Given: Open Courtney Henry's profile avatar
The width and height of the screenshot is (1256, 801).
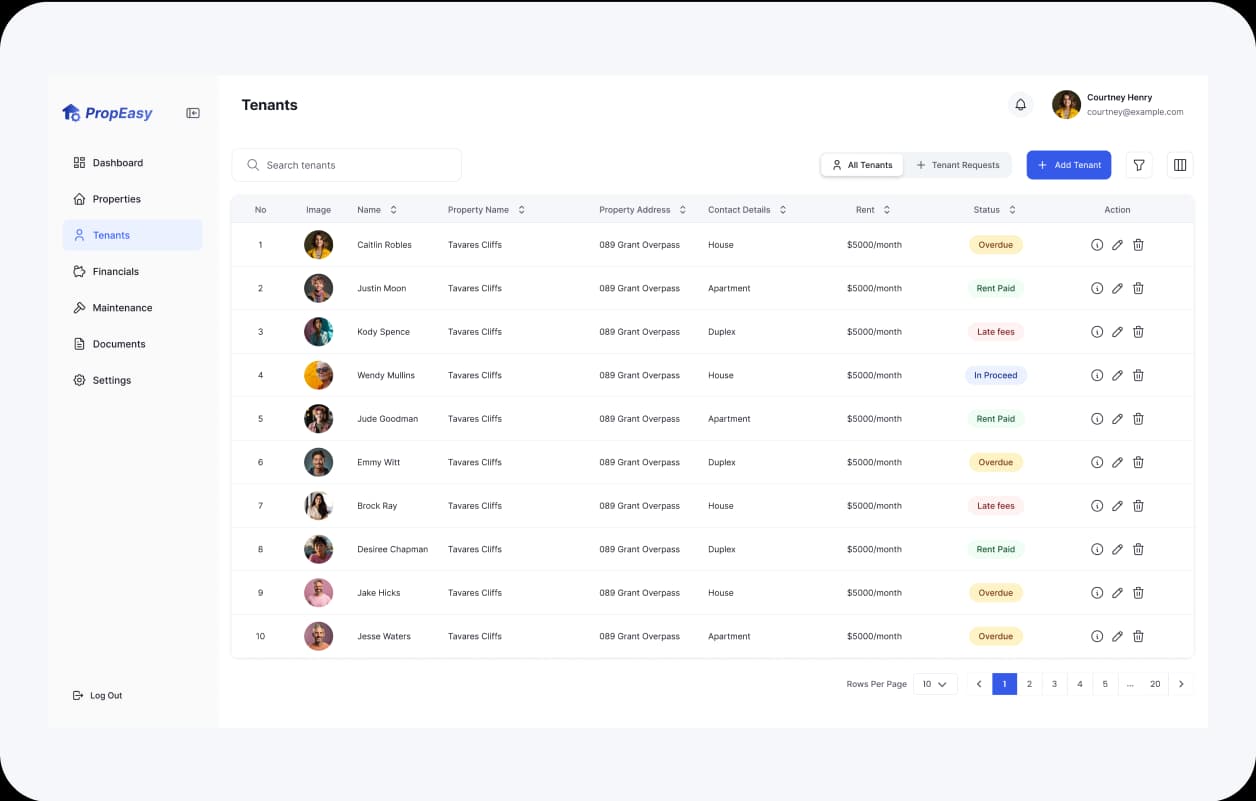Looking at the screenshot, I should (1066, 105).
